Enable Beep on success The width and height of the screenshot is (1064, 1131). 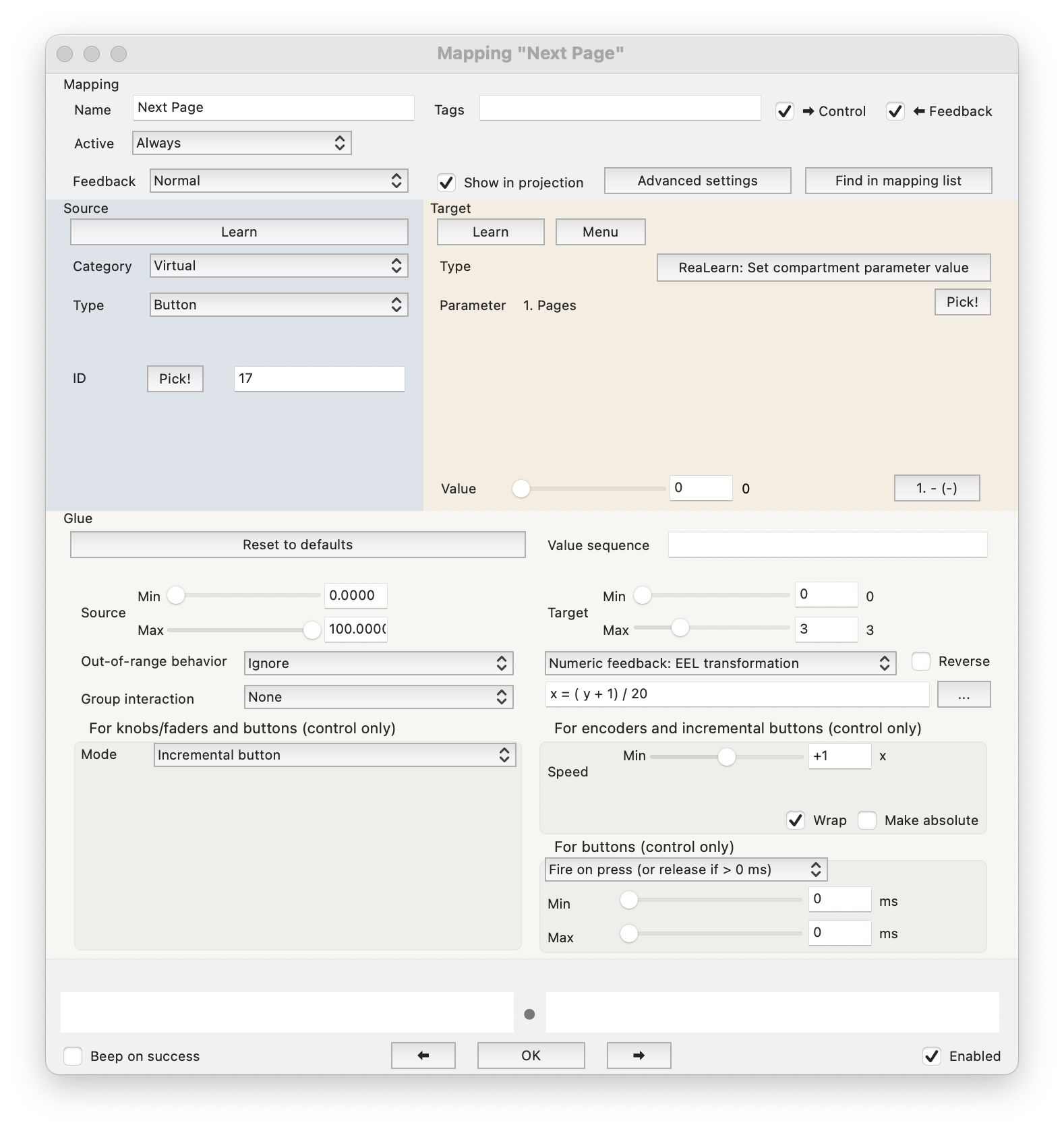click(73, 1056)
